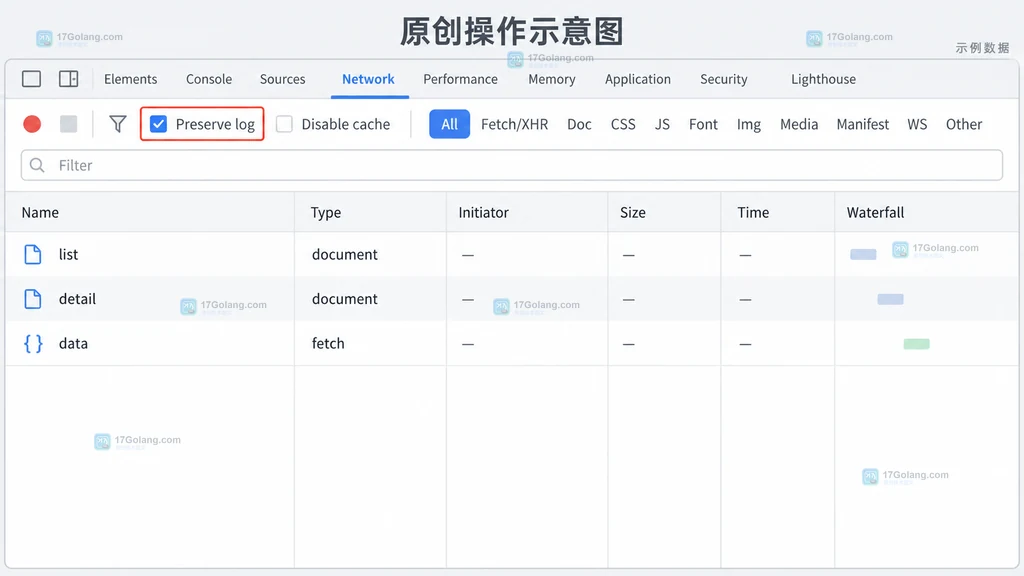1024x576 pixels.
Task: Select the data request name
Action: [73, 343]
